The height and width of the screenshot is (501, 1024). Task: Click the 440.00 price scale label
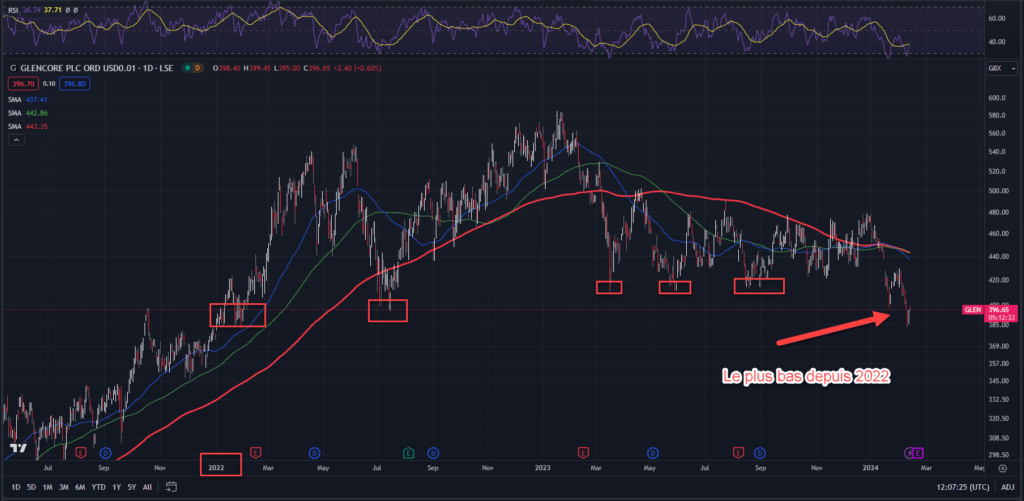[x=997, y=257]
